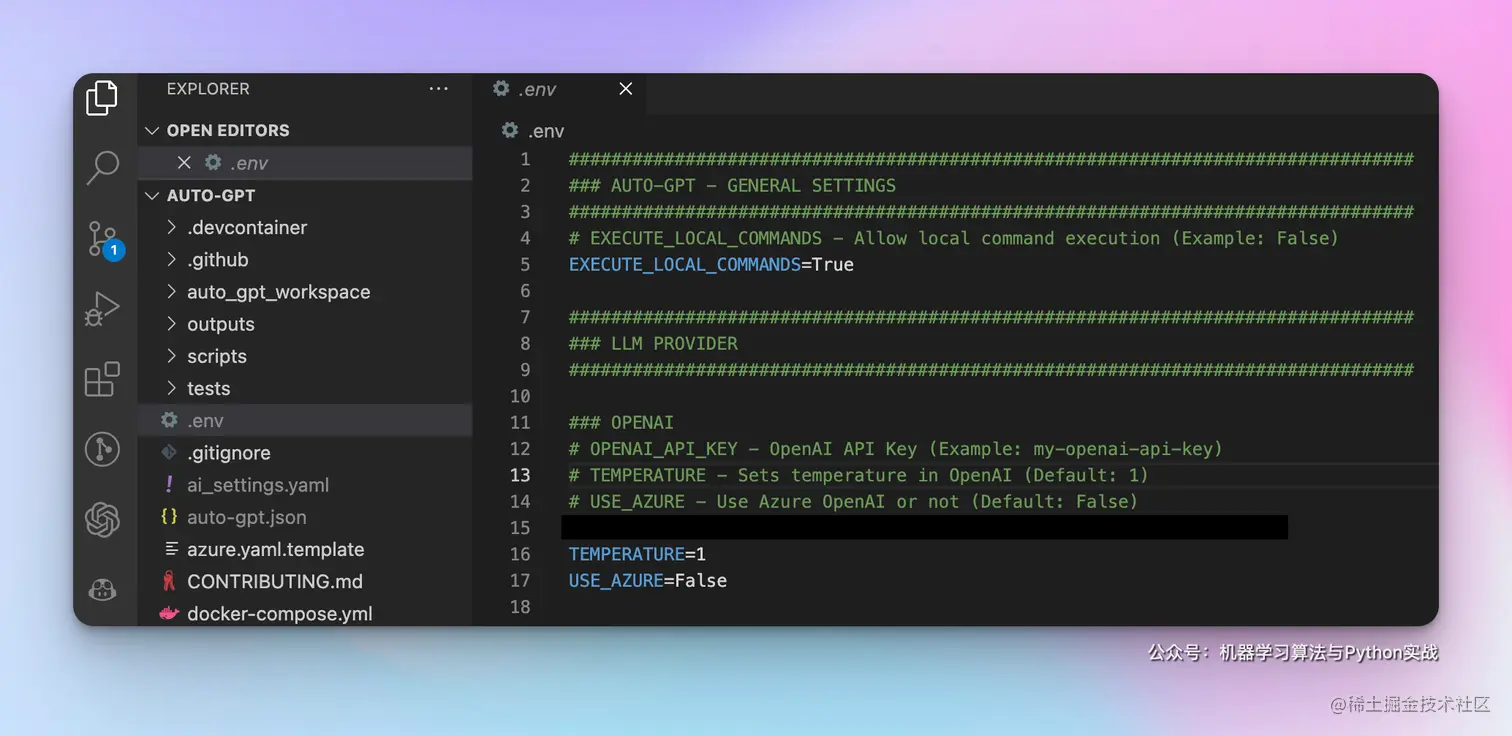Viewport: 1512px width, 736px height.
Task: Click line number 13 in the gutter
Action: 520,475
